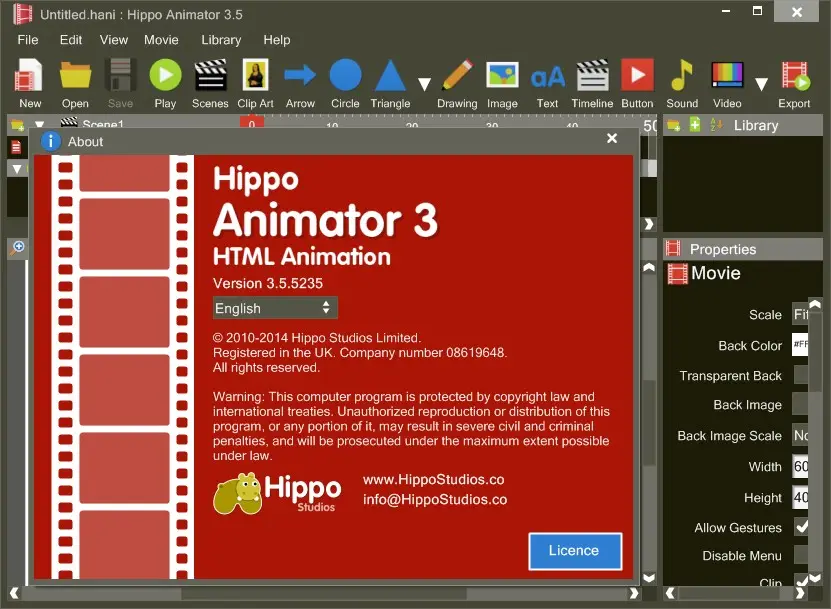Click the Height input field
The image size is (831, 609).
coord(800,497)
